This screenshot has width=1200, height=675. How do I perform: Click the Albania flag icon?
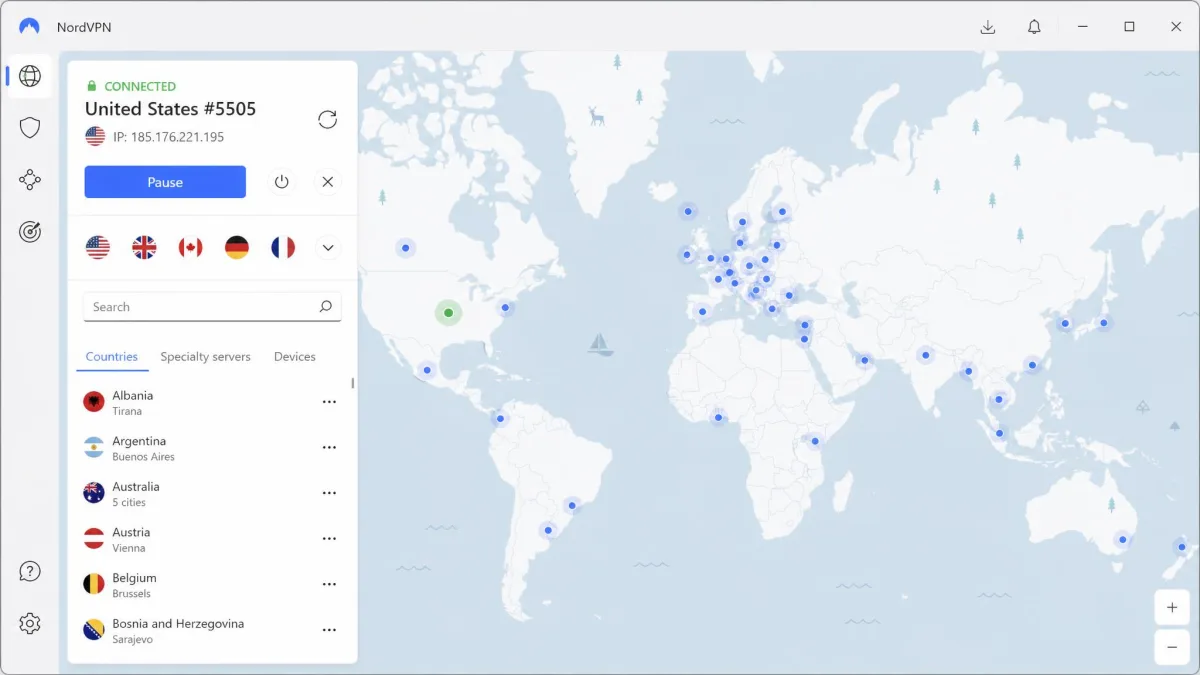tap(94, 402)
